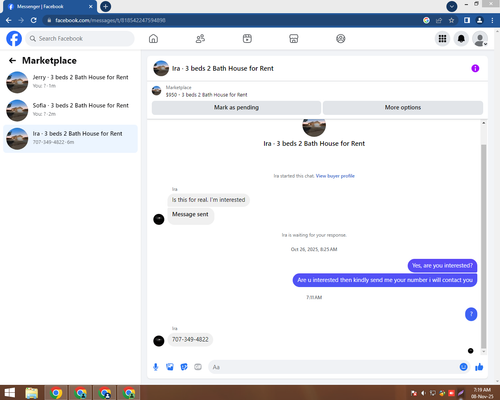Click the More options button
This screenshot has width=500, height=400.
pyautogui.click(x=403, y=107)
